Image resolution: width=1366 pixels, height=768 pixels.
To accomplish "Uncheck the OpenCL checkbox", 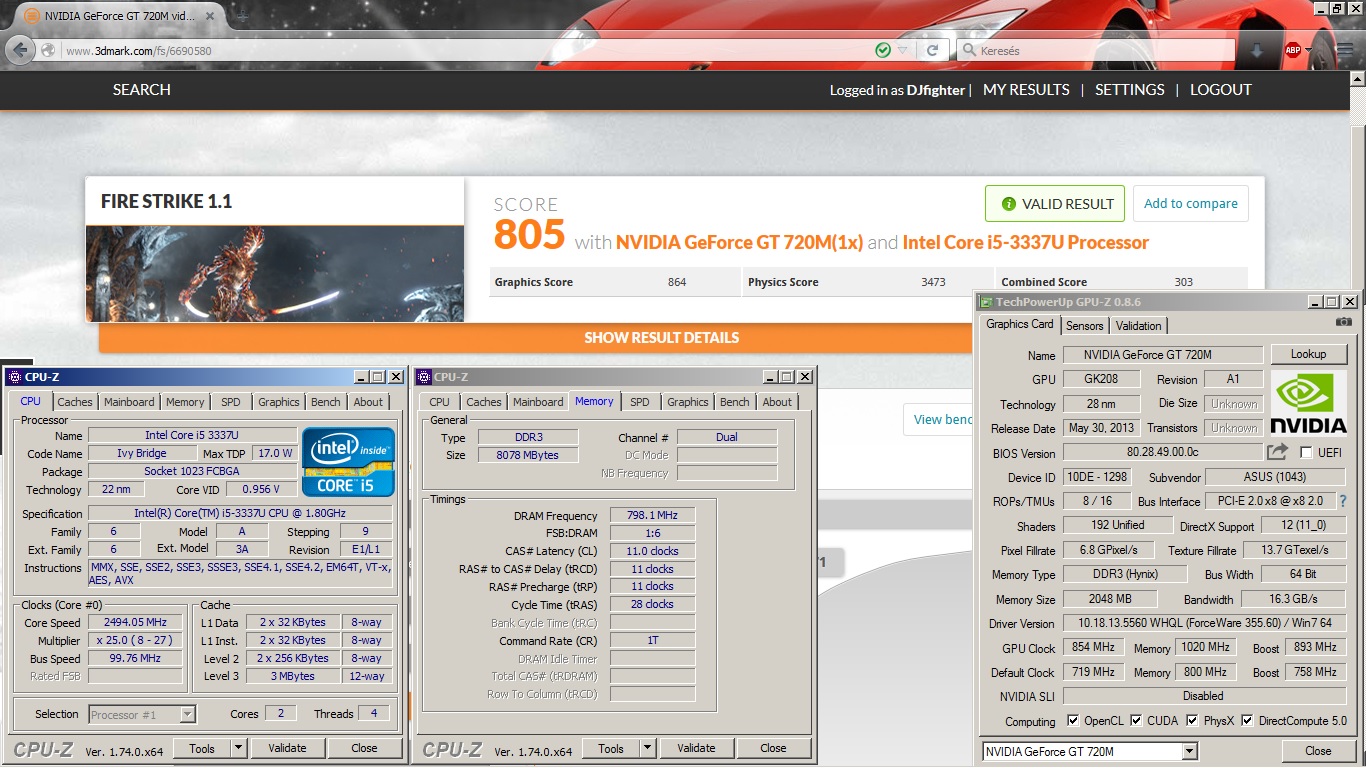I will [1073, 720].
